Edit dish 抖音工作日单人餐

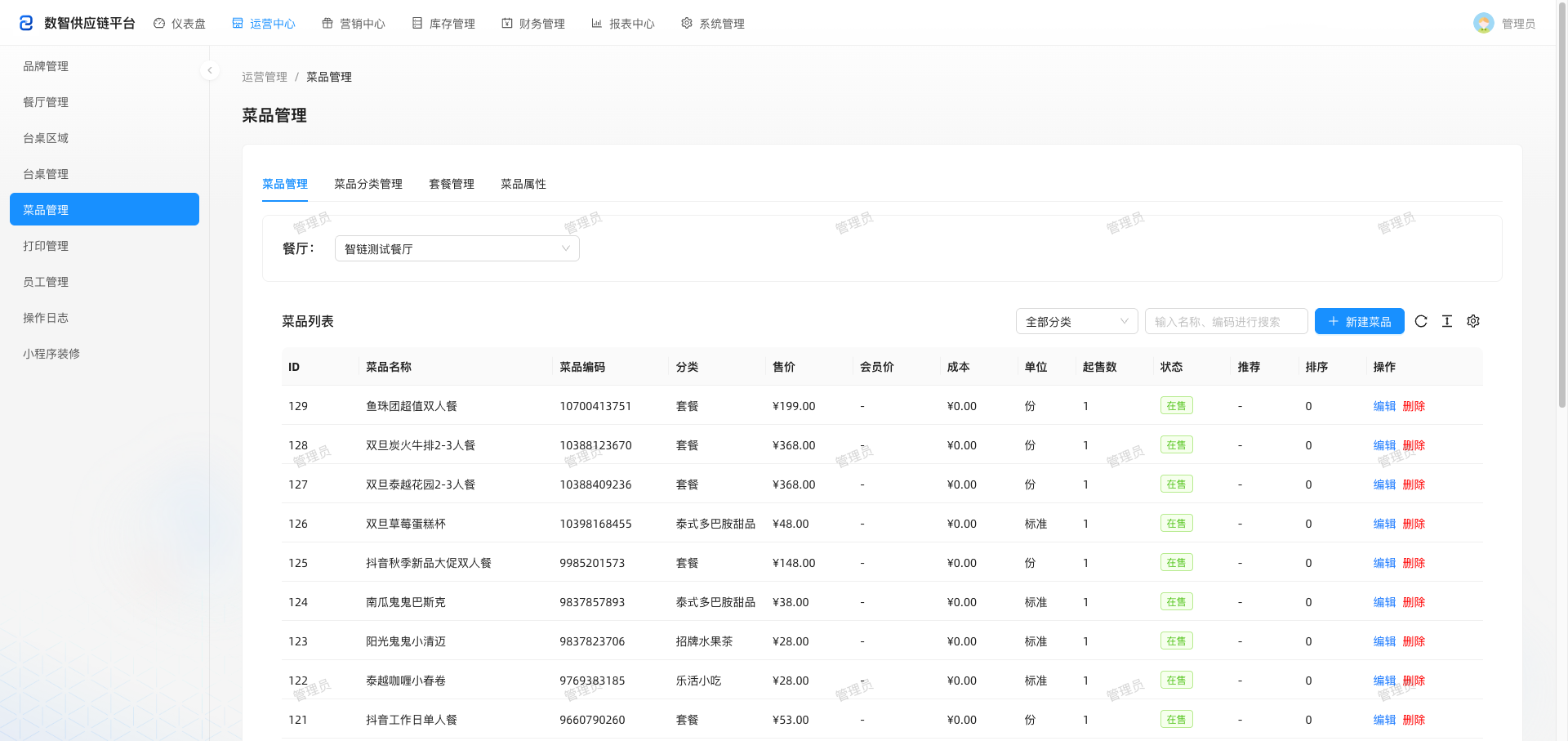[1384, 720]
